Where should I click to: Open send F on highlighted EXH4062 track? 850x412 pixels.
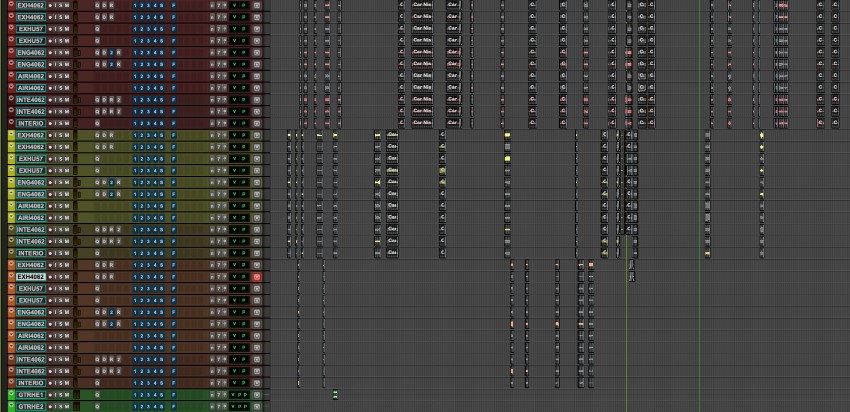pyautogui.click(x=173, y=276)
